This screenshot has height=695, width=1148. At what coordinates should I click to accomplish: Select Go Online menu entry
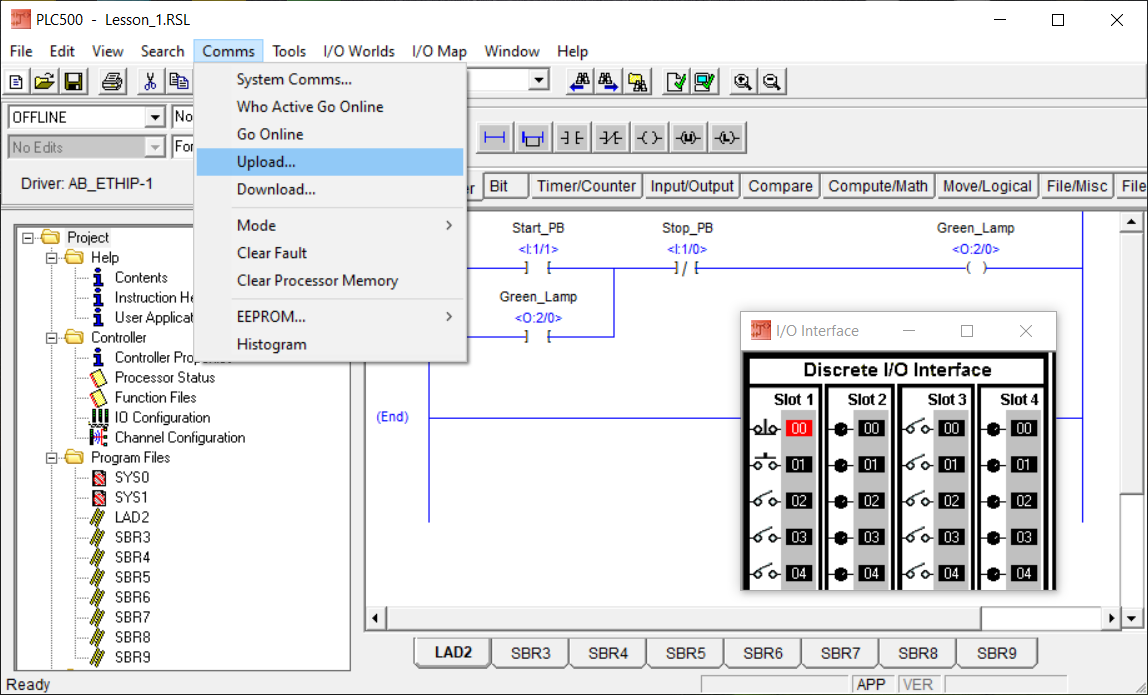click(x=330, y=134)
